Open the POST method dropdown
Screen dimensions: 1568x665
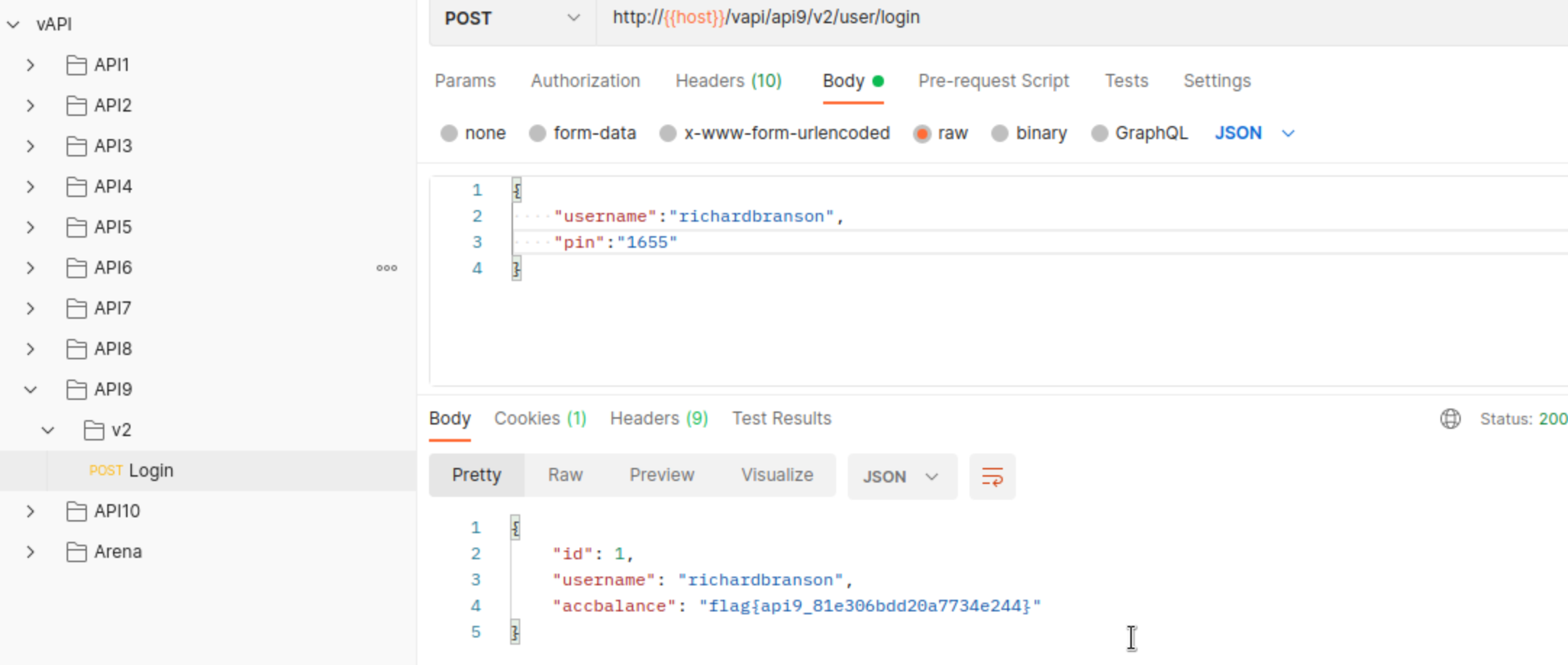tap(512, 18)
